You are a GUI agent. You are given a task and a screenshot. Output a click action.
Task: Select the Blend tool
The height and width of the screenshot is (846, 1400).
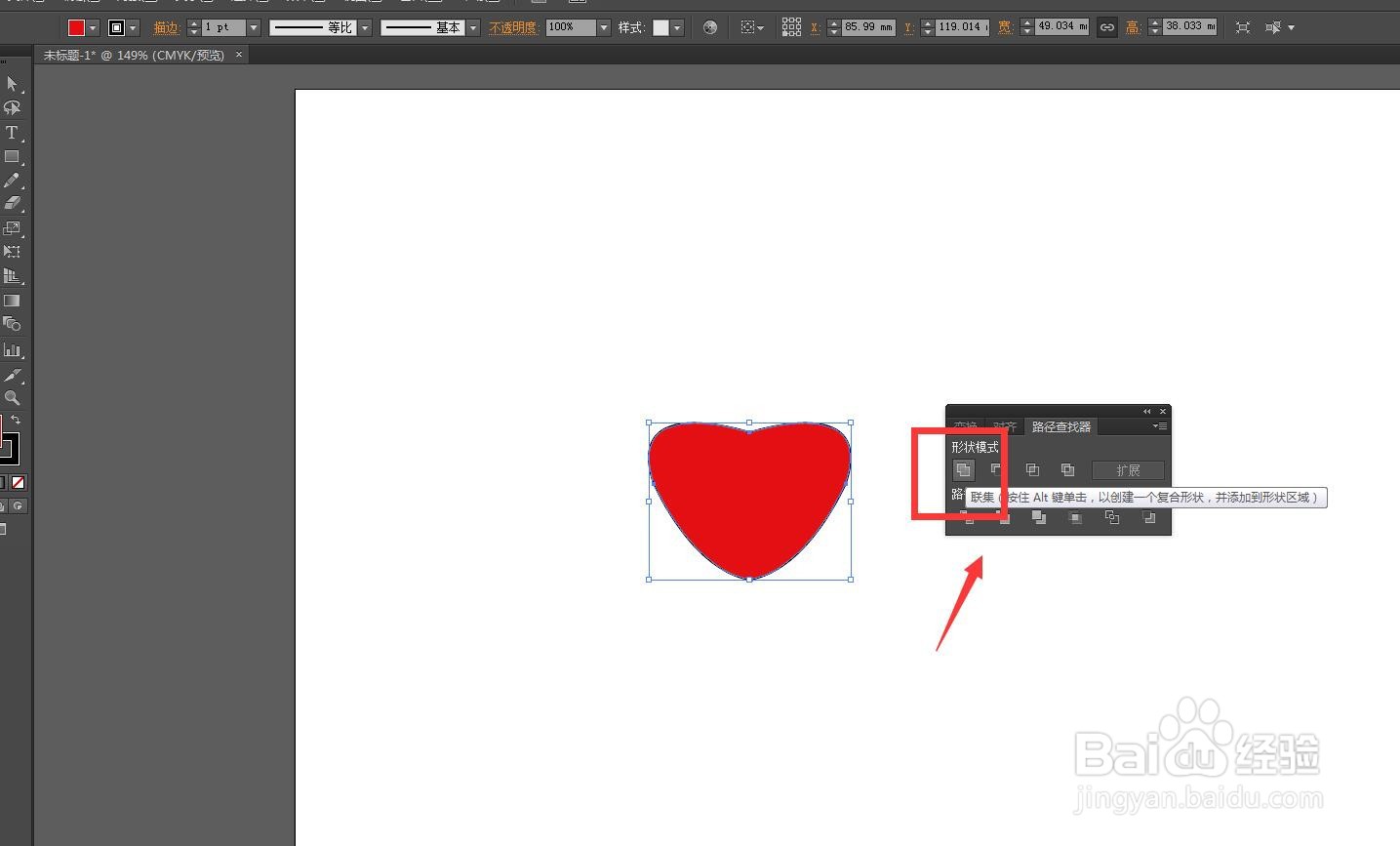click(12, 324)
